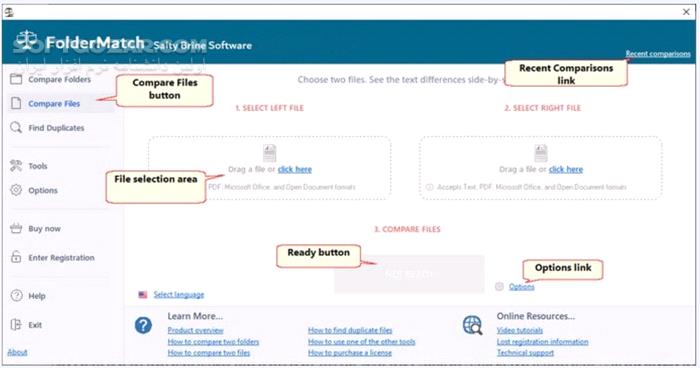Close the FolderMatch window
The image size is (700, 368).
(686, 12)
